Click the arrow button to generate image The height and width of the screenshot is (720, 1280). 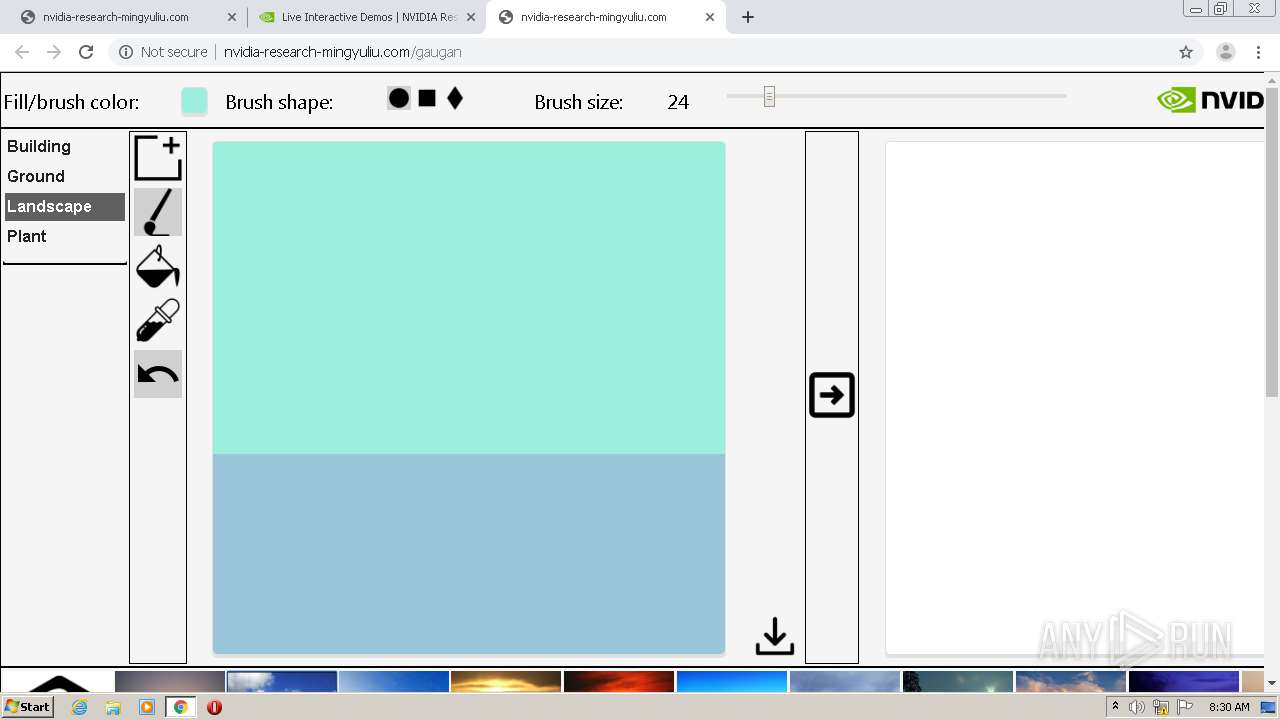[832, 395]
